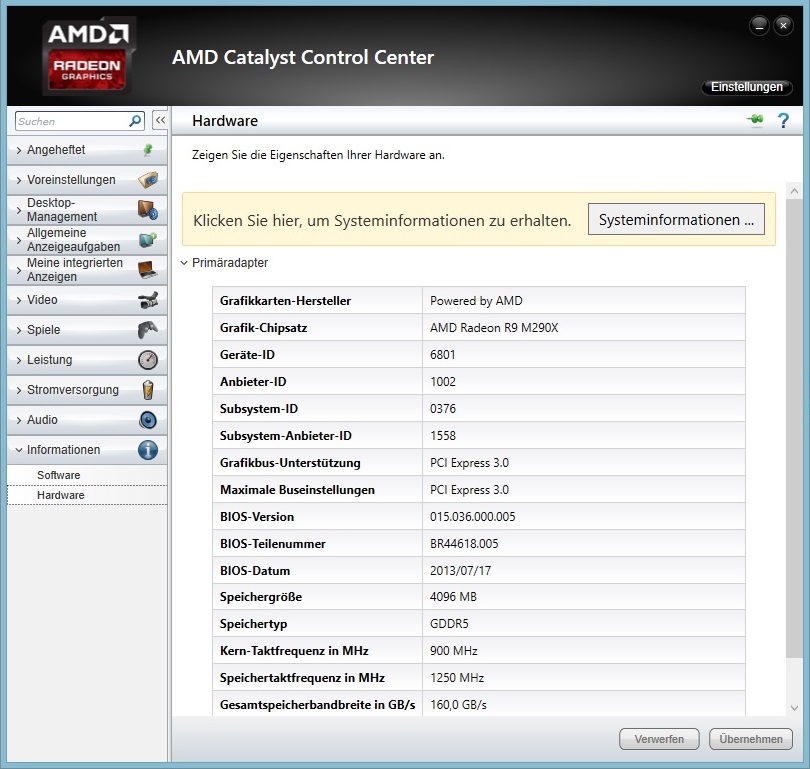The image size is (810, 769).
Task: Click the Verwerfen button
Action: 659,739
